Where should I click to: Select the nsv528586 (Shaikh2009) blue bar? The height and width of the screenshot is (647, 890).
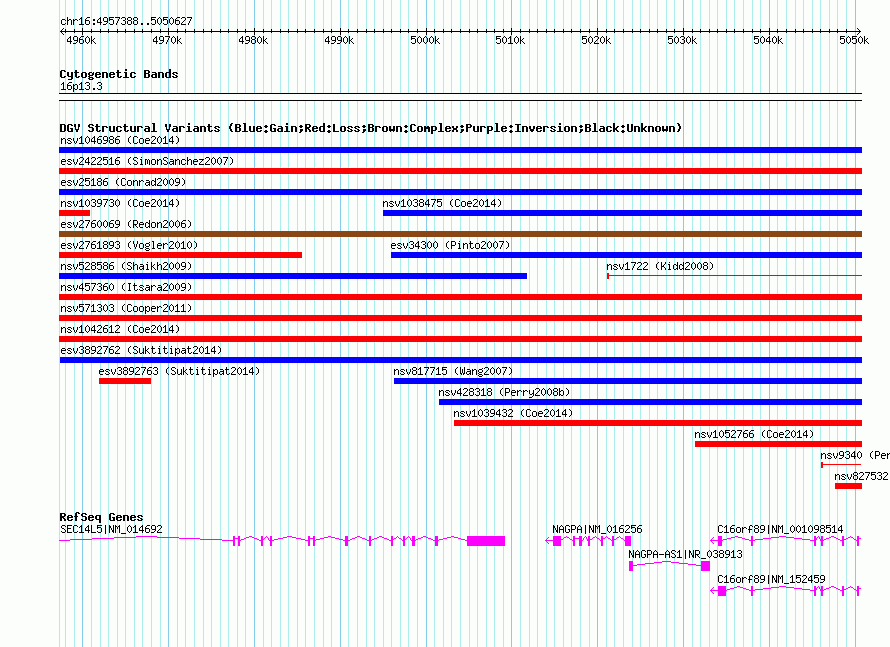click(x=293, y=276)
